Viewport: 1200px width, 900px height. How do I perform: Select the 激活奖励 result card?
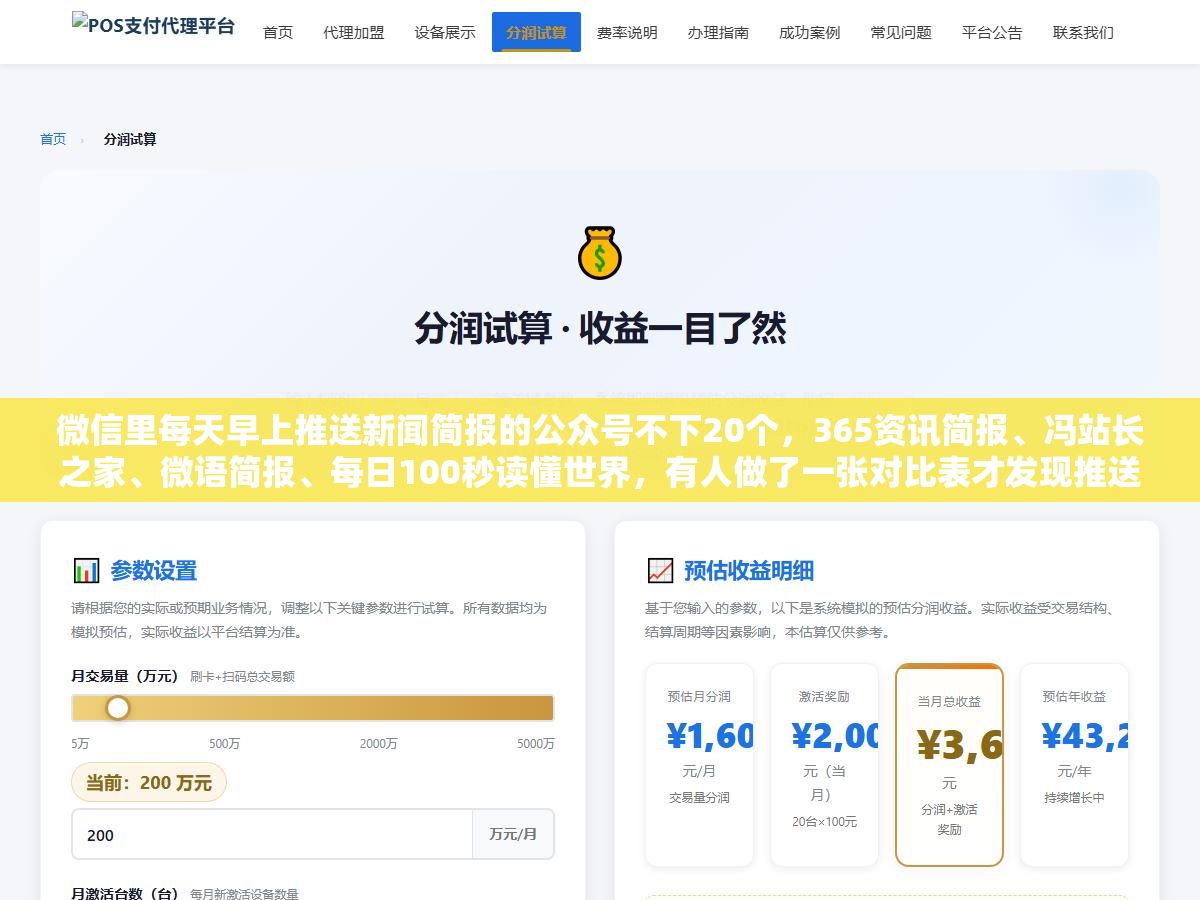pyautogui.click(x=824, y=765)
